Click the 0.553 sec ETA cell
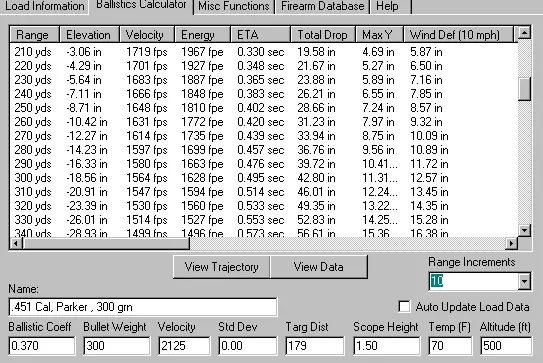This screenshot has height=363, width=543. pyautogui.click(x=261, y=220)
